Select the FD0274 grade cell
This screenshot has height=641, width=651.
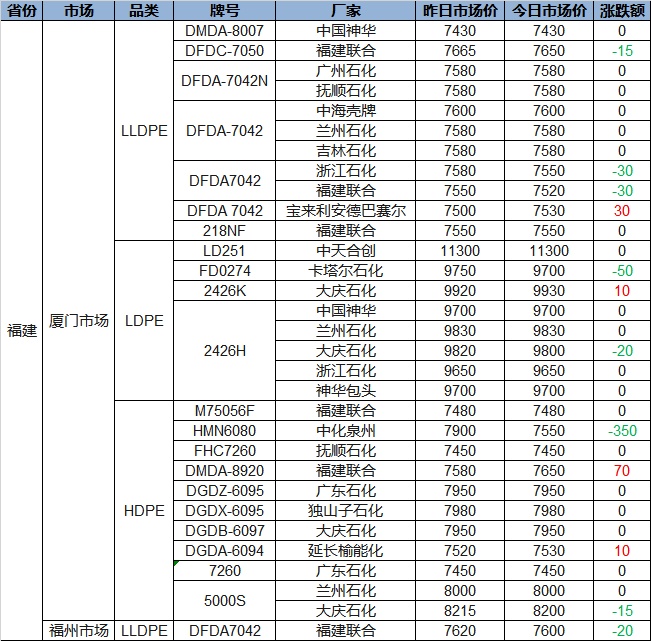[x=225, y=271]
